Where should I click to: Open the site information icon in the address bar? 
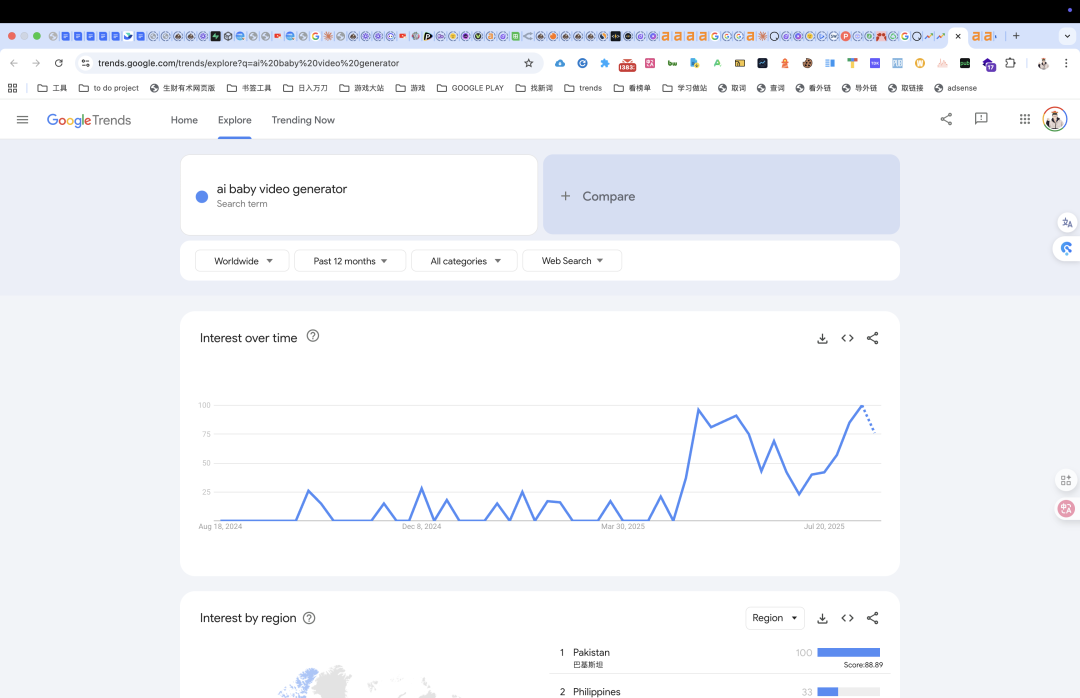[85, 63]
